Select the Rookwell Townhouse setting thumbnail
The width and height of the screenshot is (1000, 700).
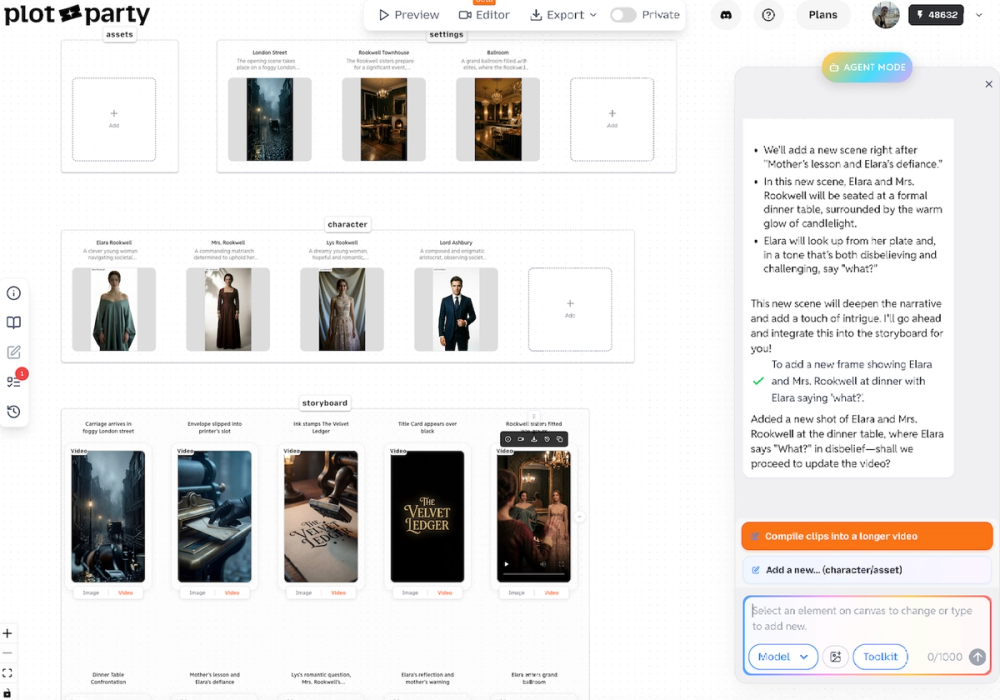click(383, 119)
